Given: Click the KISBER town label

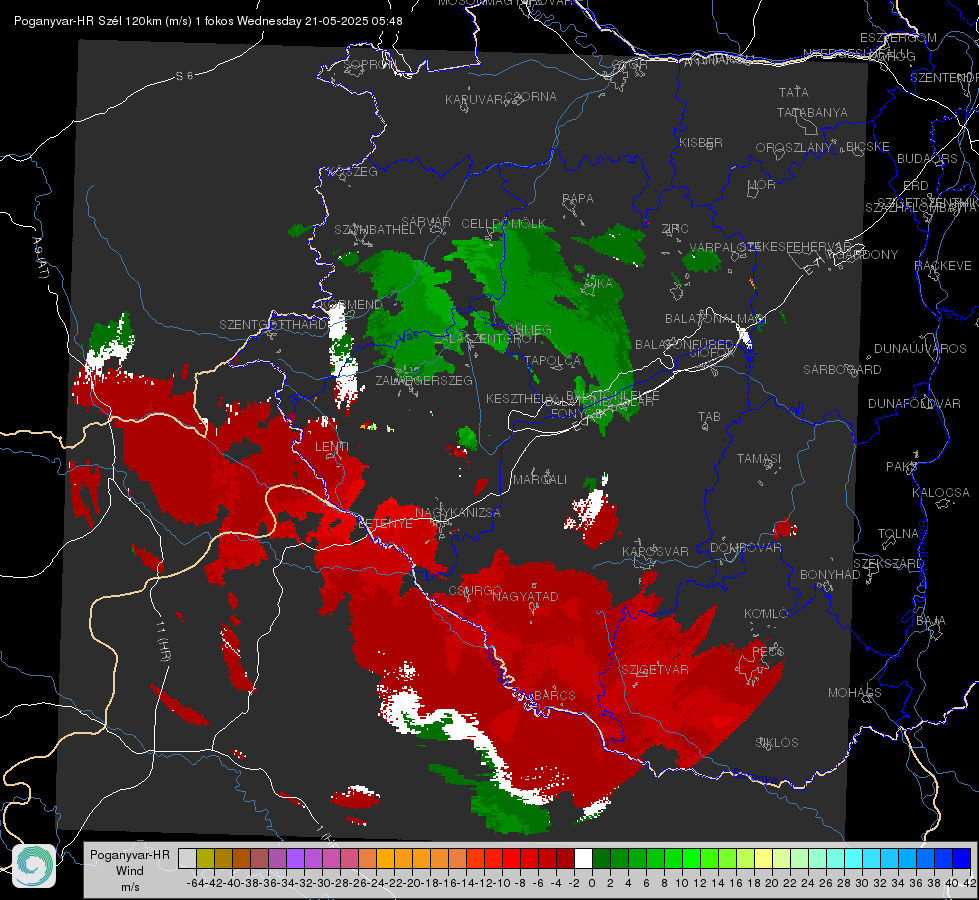Looking at the screenshot, I should click(x=701, y=142).
